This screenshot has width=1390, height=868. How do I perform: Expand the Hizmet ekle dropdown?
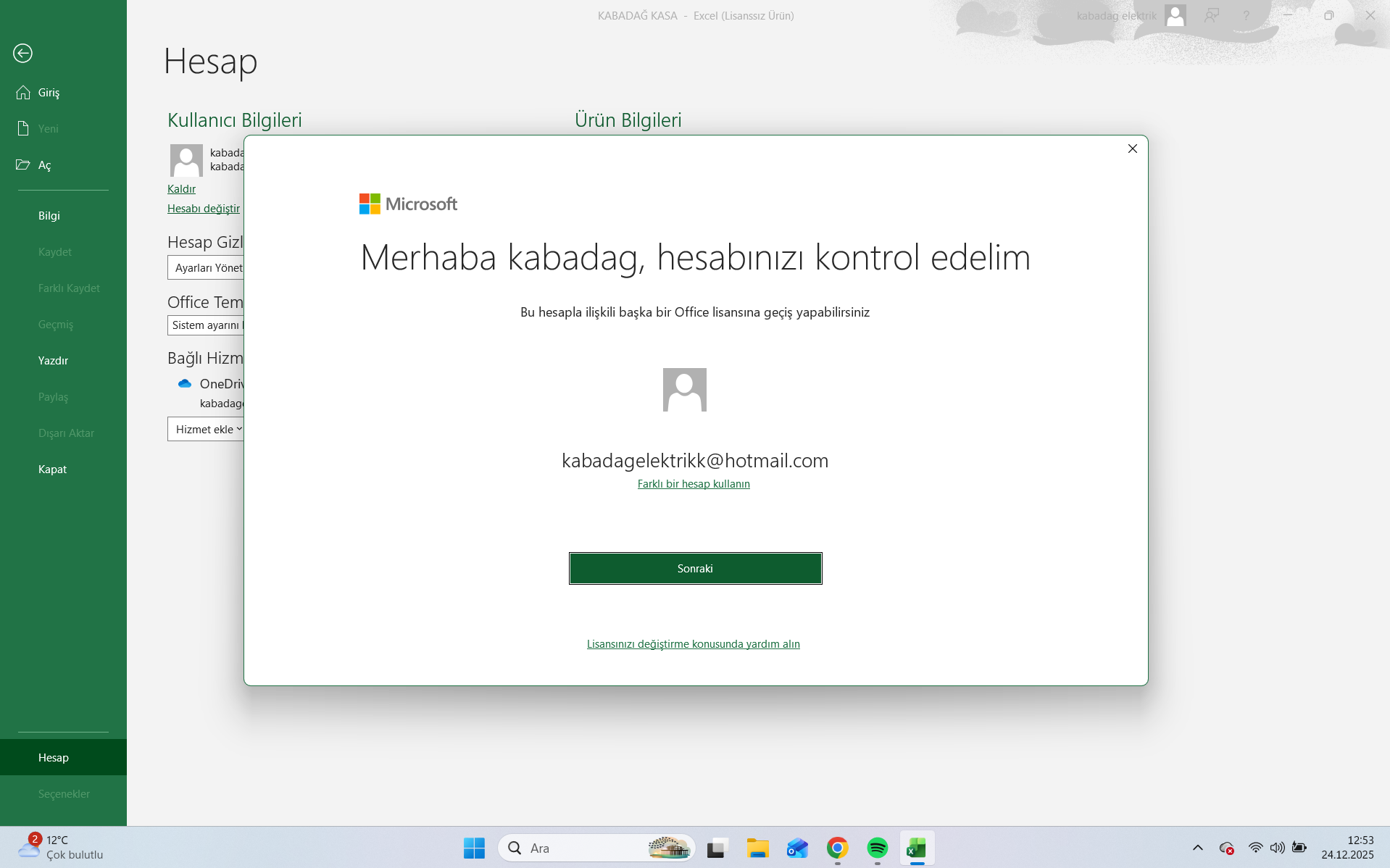[207, 430]
